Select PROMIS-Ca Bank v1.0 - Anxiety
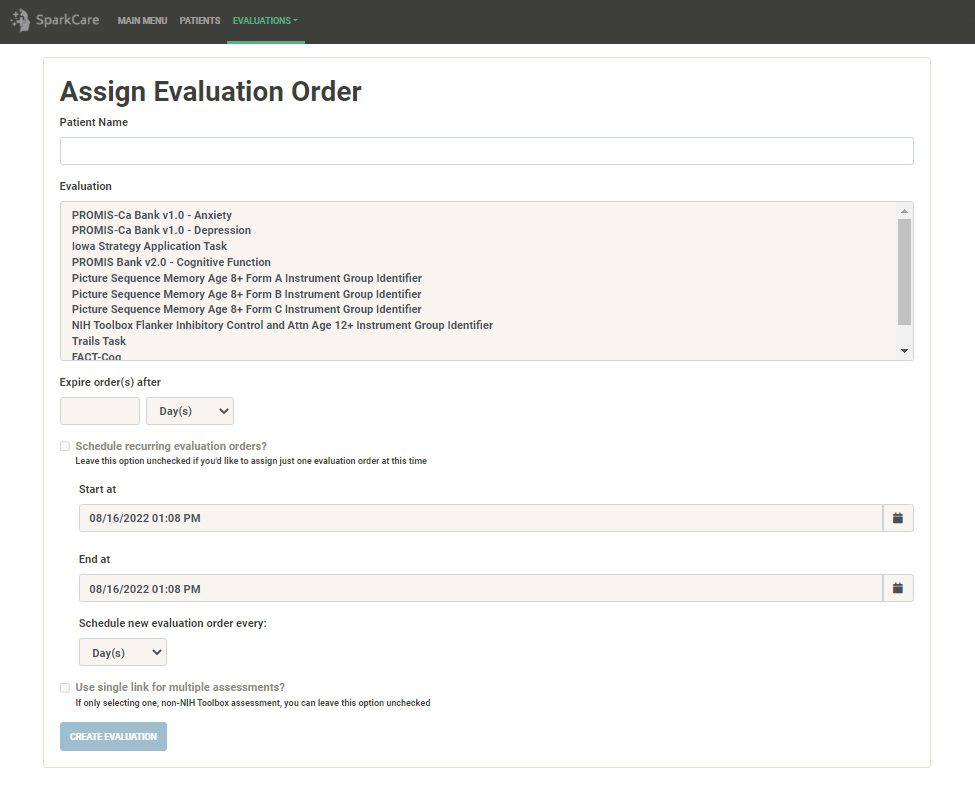 point(152,215)
